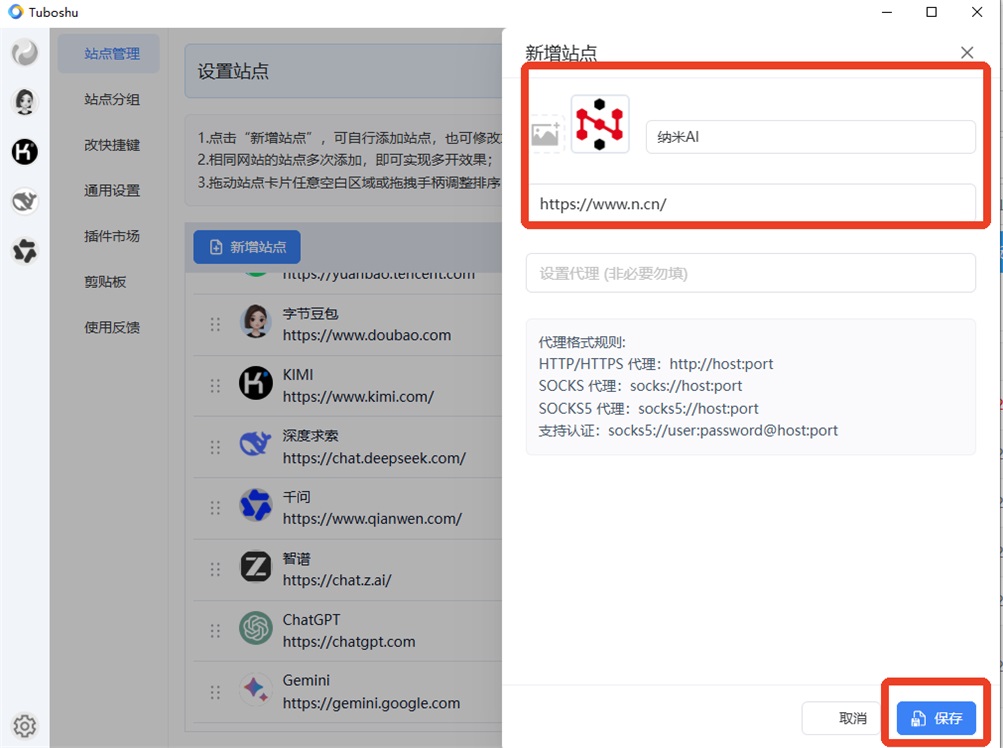Click https://chatgpt.com URL text

[x=349, y=642]
